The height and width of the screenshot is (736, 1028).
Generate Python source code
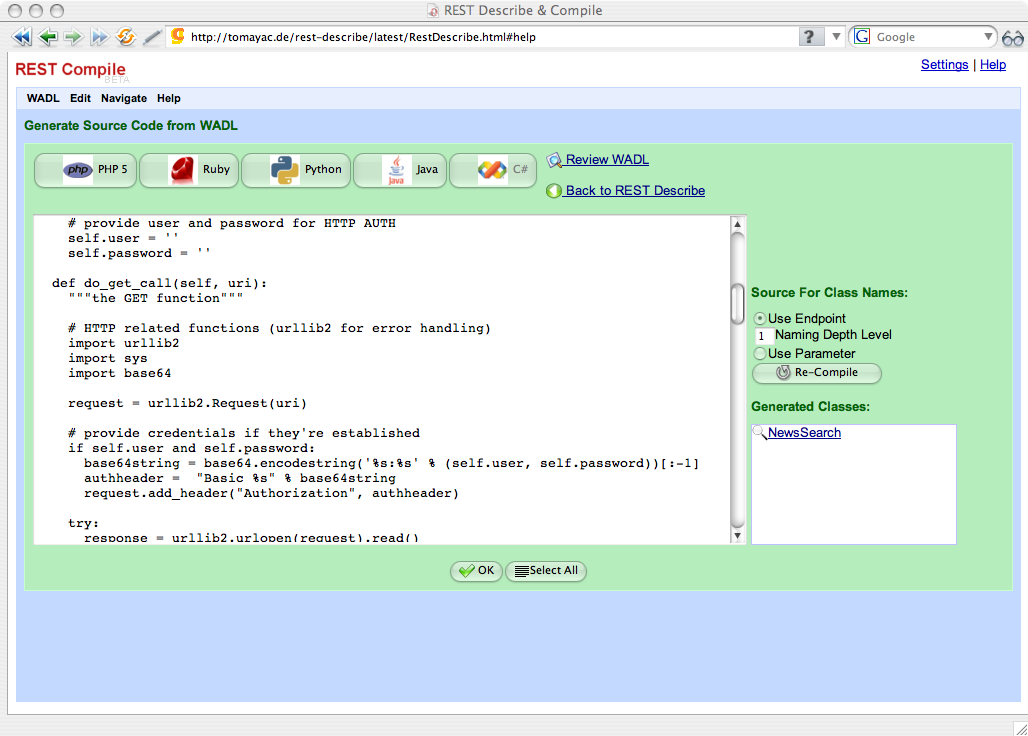tap(296, 170)
